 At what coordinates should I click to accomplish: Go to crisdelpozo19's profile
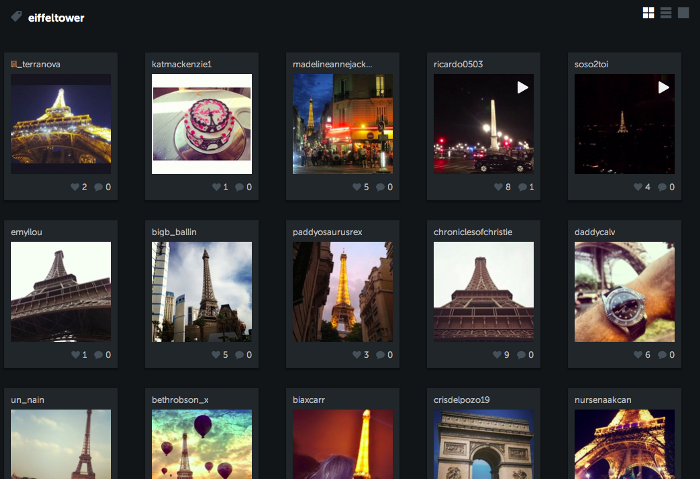462,400
